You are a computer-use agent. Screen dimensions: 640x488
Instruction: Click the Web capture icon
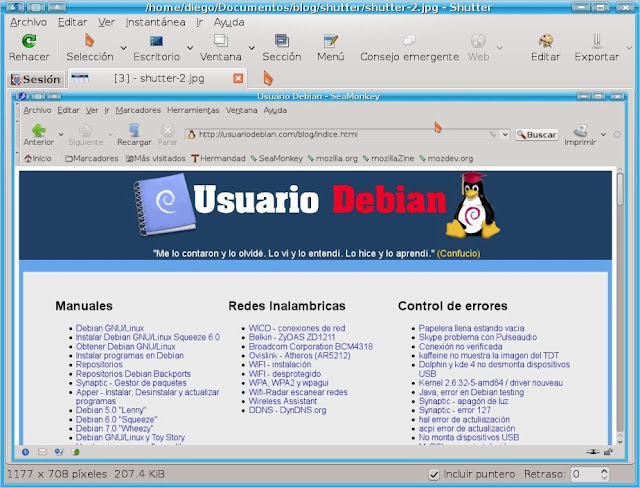pos(478,40)
